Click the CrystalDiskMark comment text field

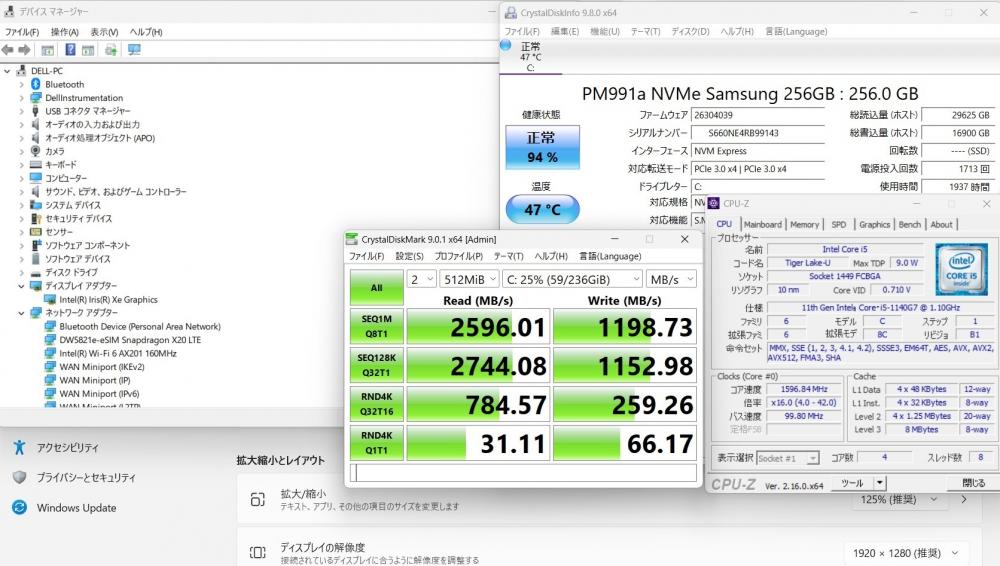pyautogui.click(x=523, y=473)
